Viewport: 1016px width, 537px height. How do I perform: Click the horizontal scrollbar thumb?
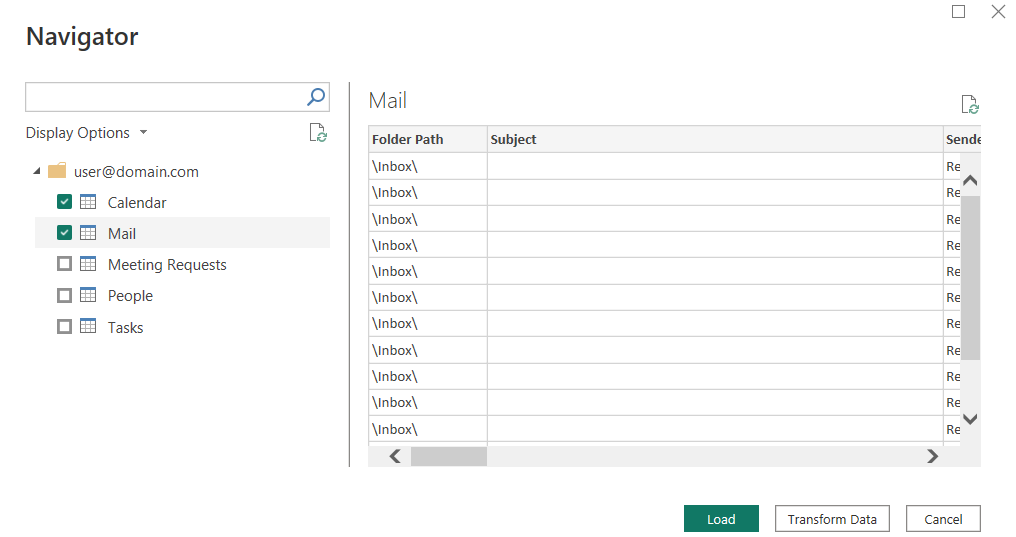[448, 457]
